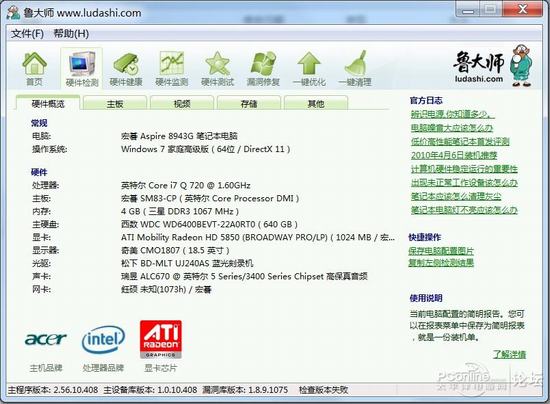550x404 pixels.
Task: Open the 文件(F) menu
Action: click(27, 34)
